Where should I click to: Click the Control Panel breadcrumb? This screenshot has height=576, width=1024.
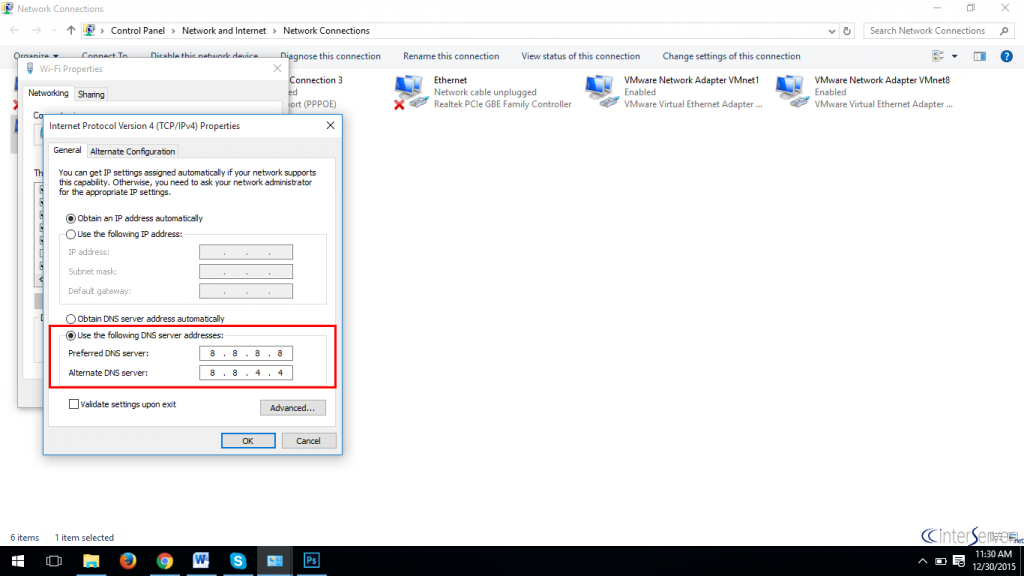(x=138, y=31)
